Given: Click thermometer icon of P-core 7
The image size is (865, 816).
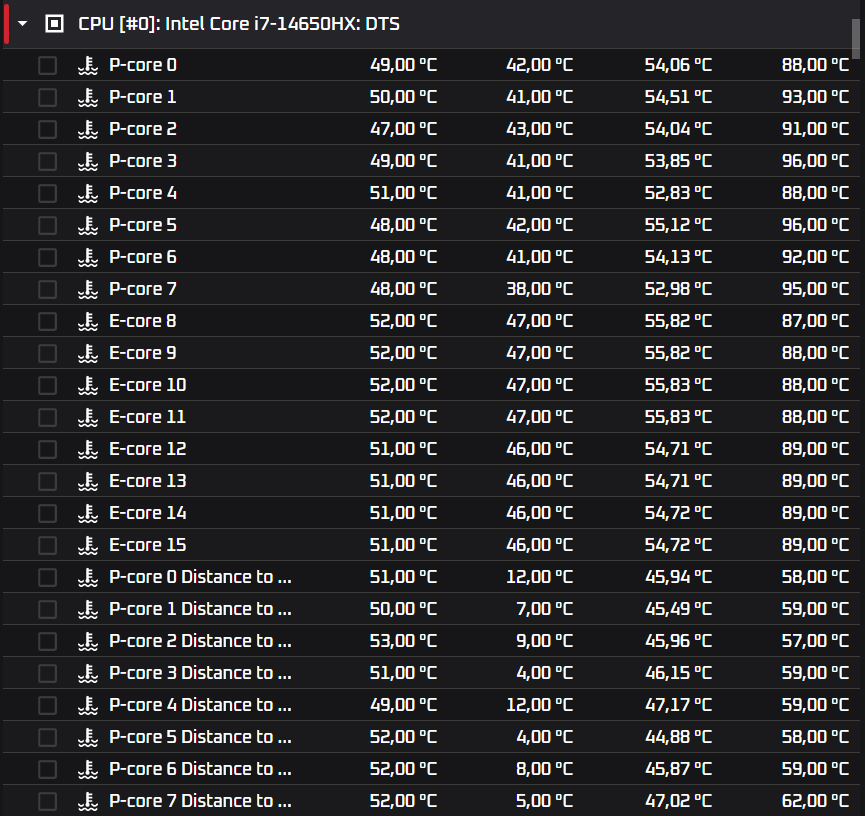Looking at the screenshot, I should point(88,289).
